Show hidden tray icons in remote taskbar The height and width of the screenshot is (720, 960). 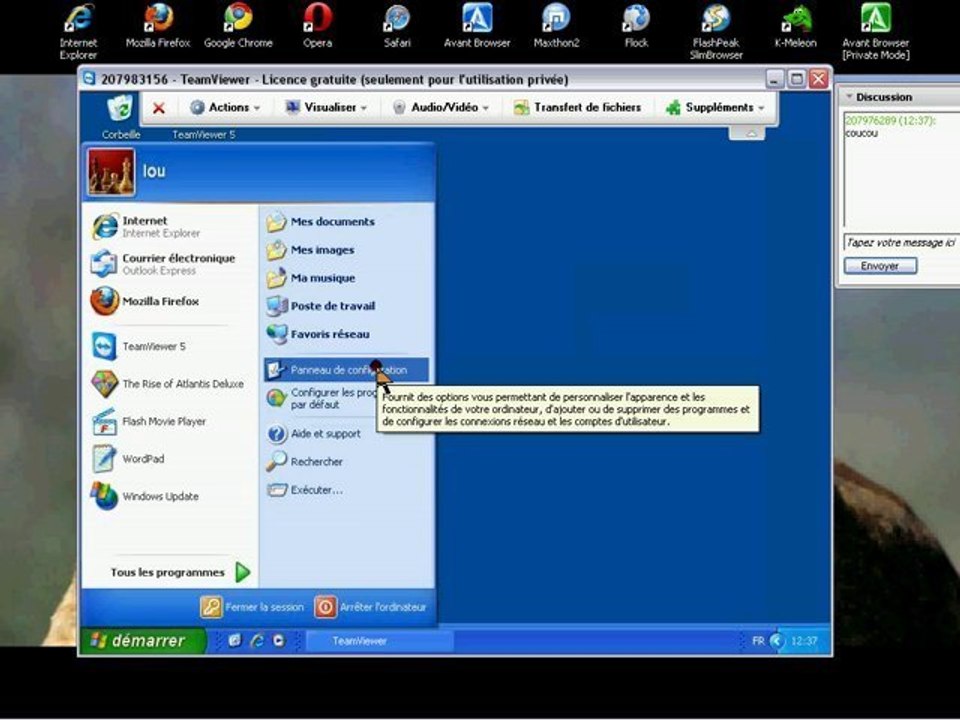pyautogui.click(x=776, y=641)
